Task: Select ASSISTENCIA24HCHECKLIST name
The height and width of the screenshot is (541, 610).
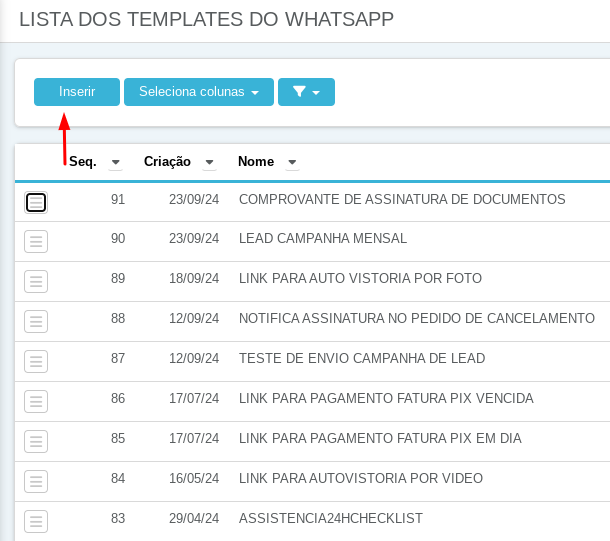Action: 331,518
